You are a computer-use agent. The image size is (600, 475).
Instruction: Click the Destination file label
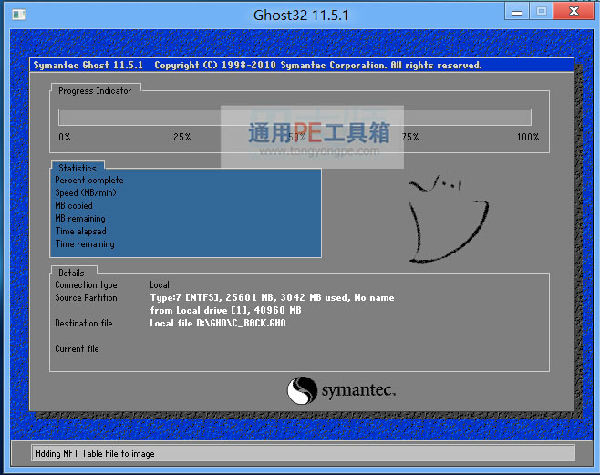[84, 323]
